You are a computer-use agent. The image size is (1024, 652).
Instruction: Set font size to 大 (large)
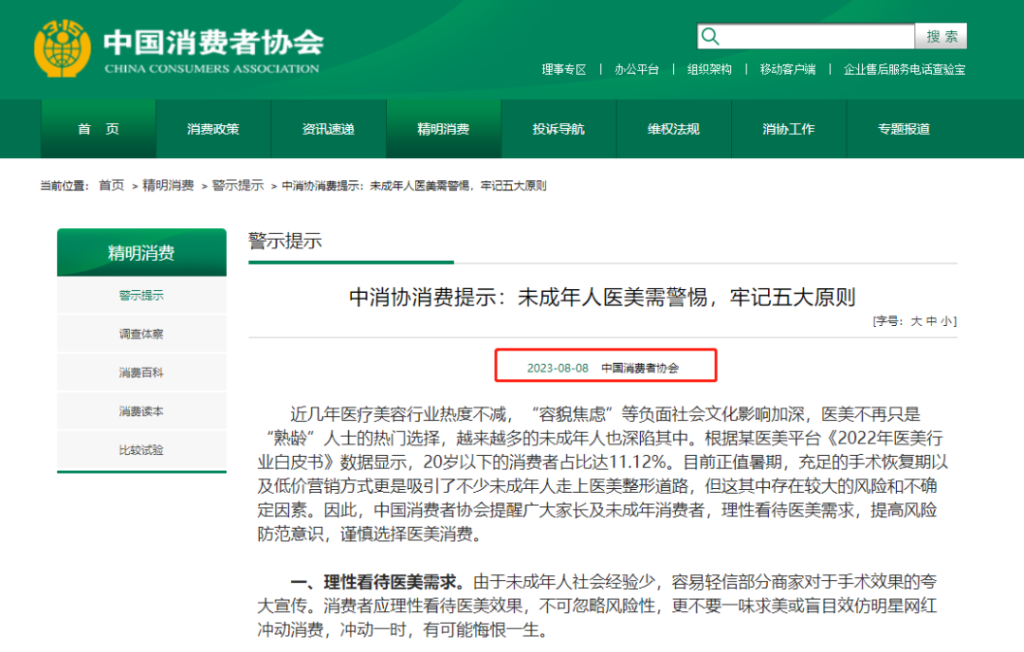[914, 321]
